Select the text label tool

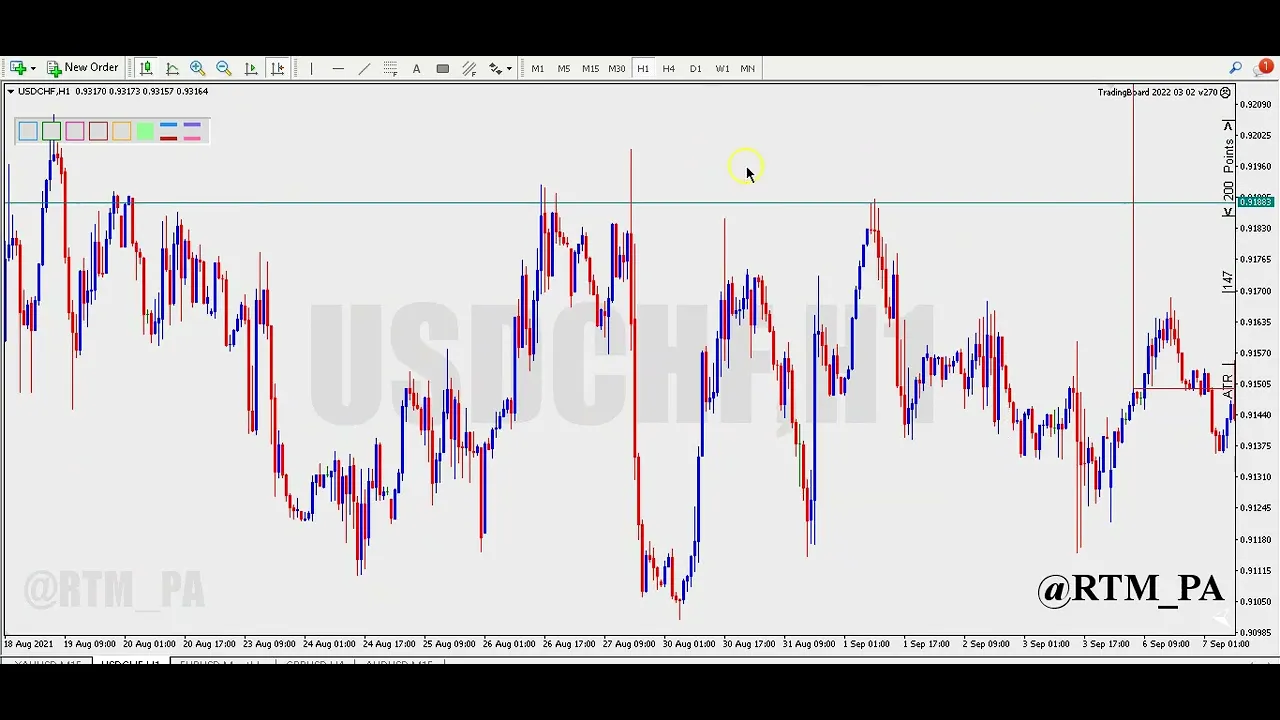(x=416, y=68)
